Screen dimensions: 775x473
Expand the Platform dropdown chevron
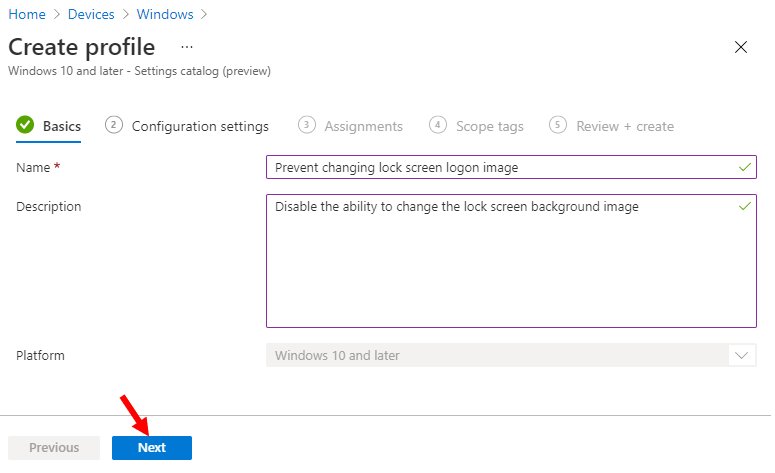point(742,355)
